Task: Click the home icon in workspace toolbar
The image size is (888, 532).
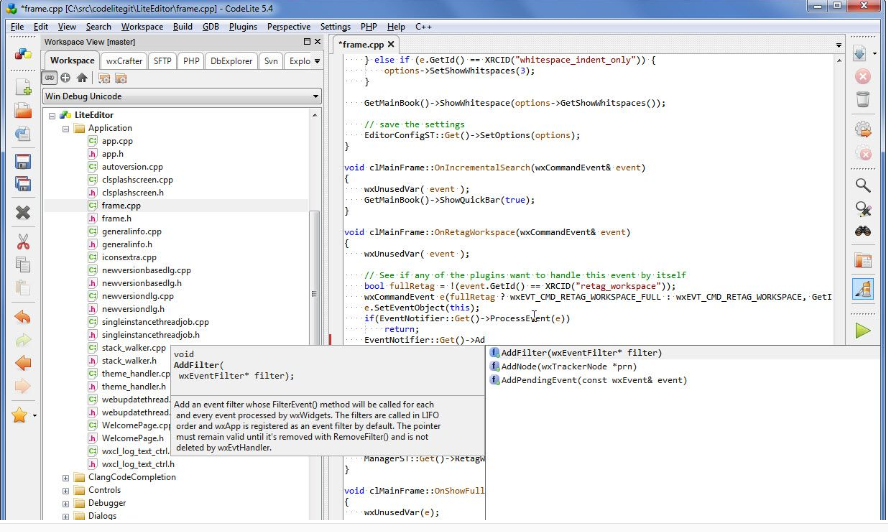Action: [82, 78]
